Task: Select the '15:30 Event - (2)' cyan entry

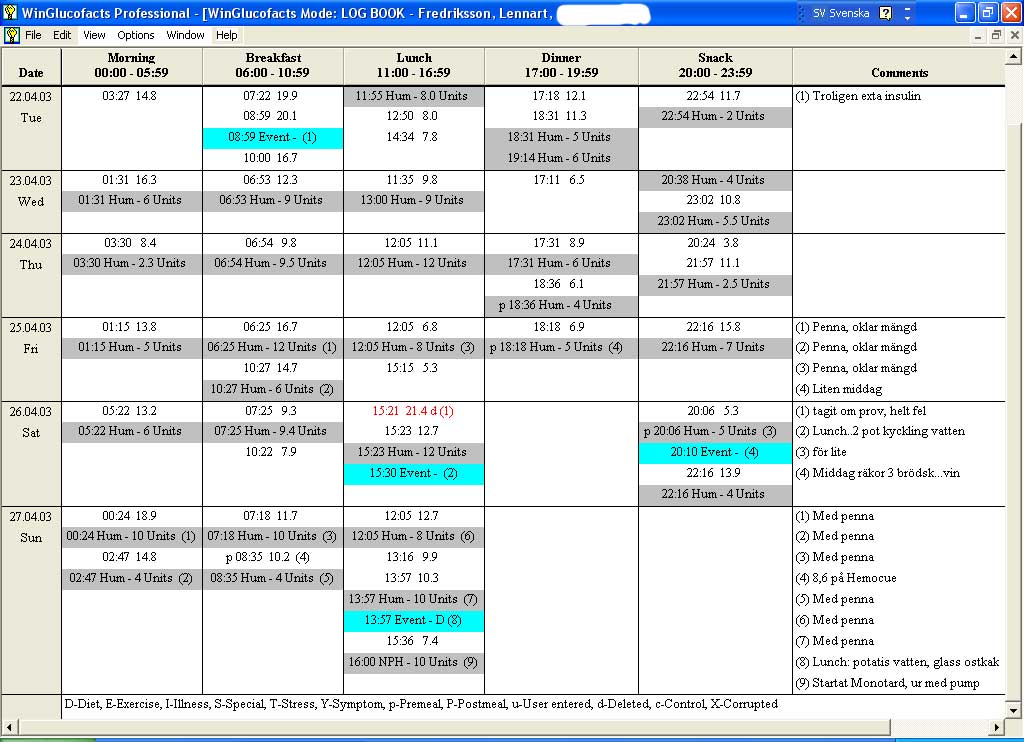Action: (x=413, y=474)
